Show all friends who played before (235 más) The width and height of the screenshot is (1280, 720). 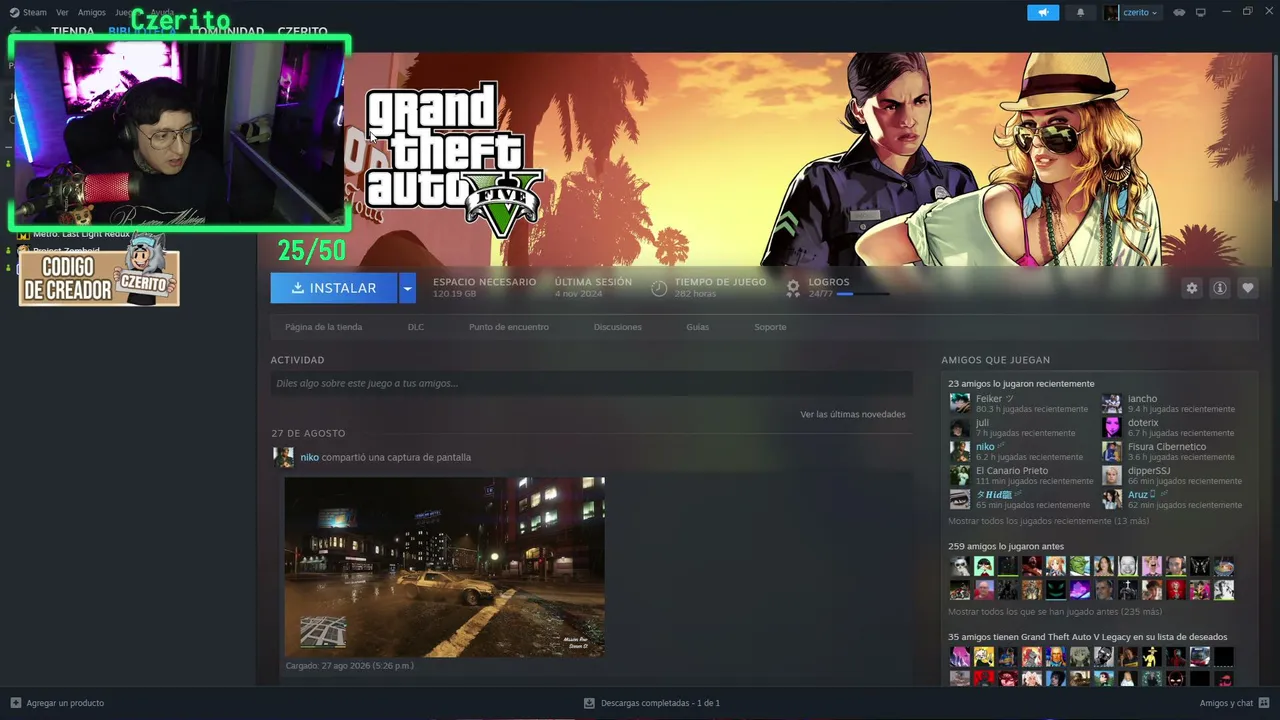point(1055,611)
